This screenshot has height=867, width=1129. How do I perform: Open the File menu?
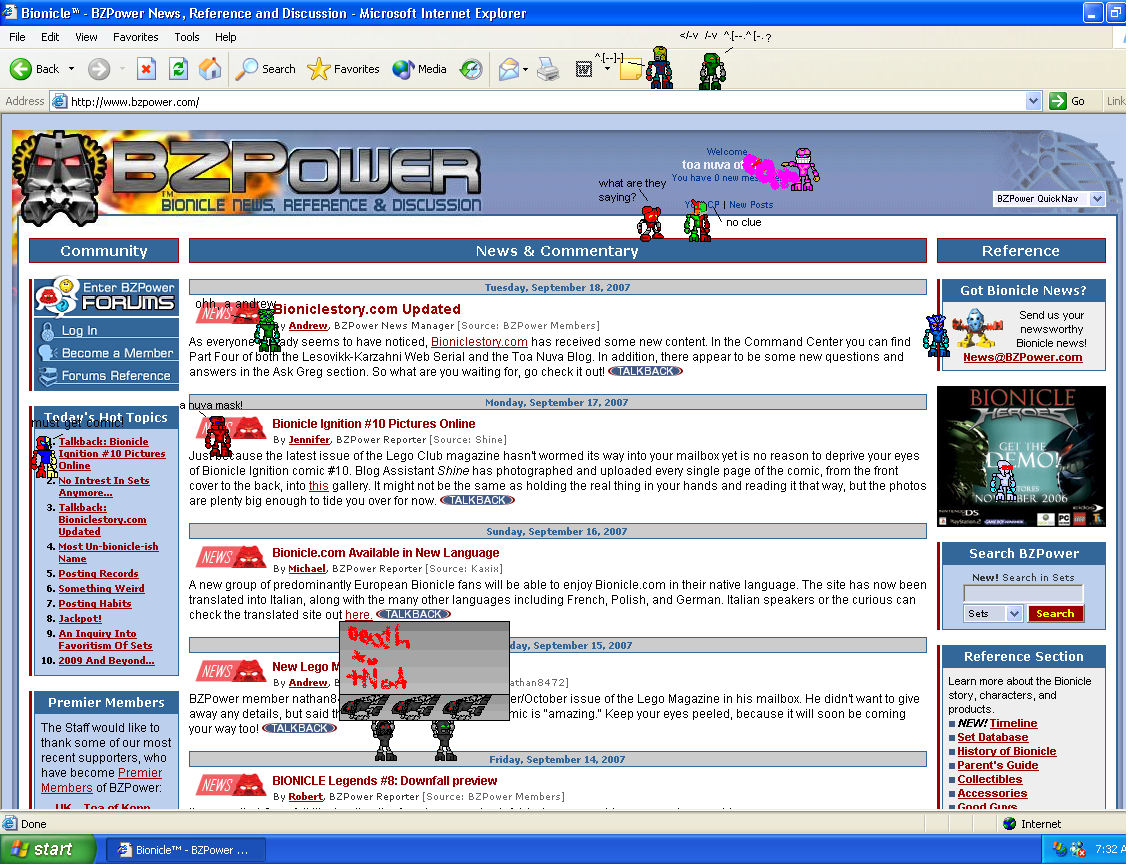point(17,37)
